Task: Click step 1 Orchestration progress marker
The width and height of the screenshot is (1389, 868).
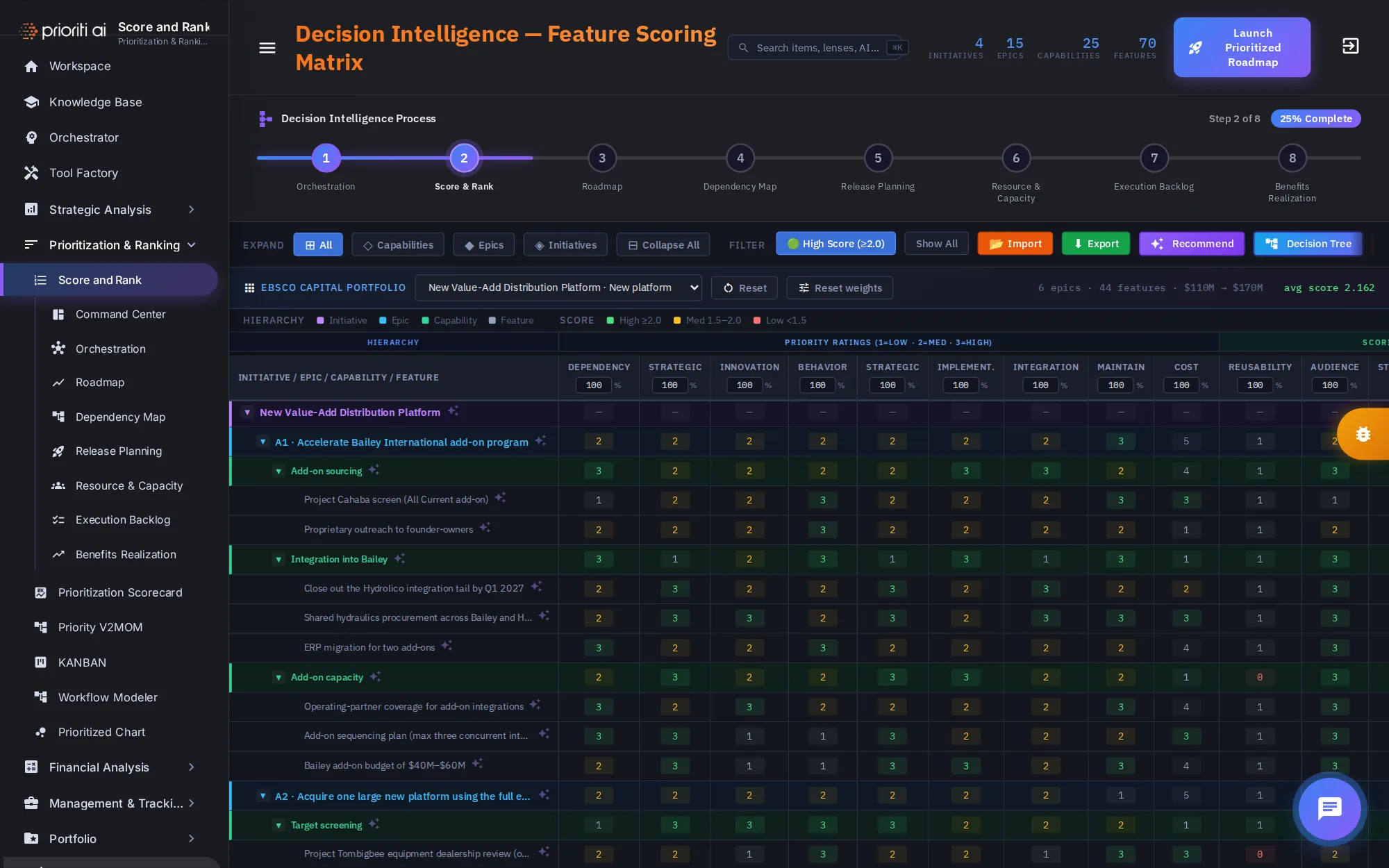Action: (326, 158)
